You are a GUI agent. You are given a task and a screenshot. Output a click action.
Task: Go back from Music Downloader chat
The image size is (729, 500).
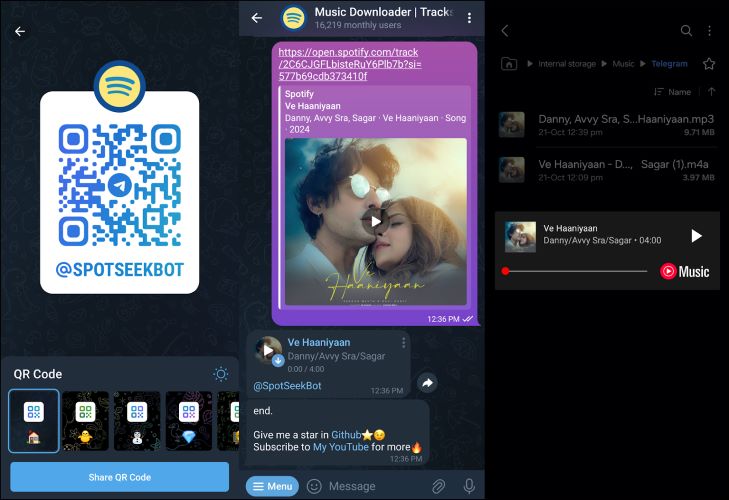[x=257, y=18]
